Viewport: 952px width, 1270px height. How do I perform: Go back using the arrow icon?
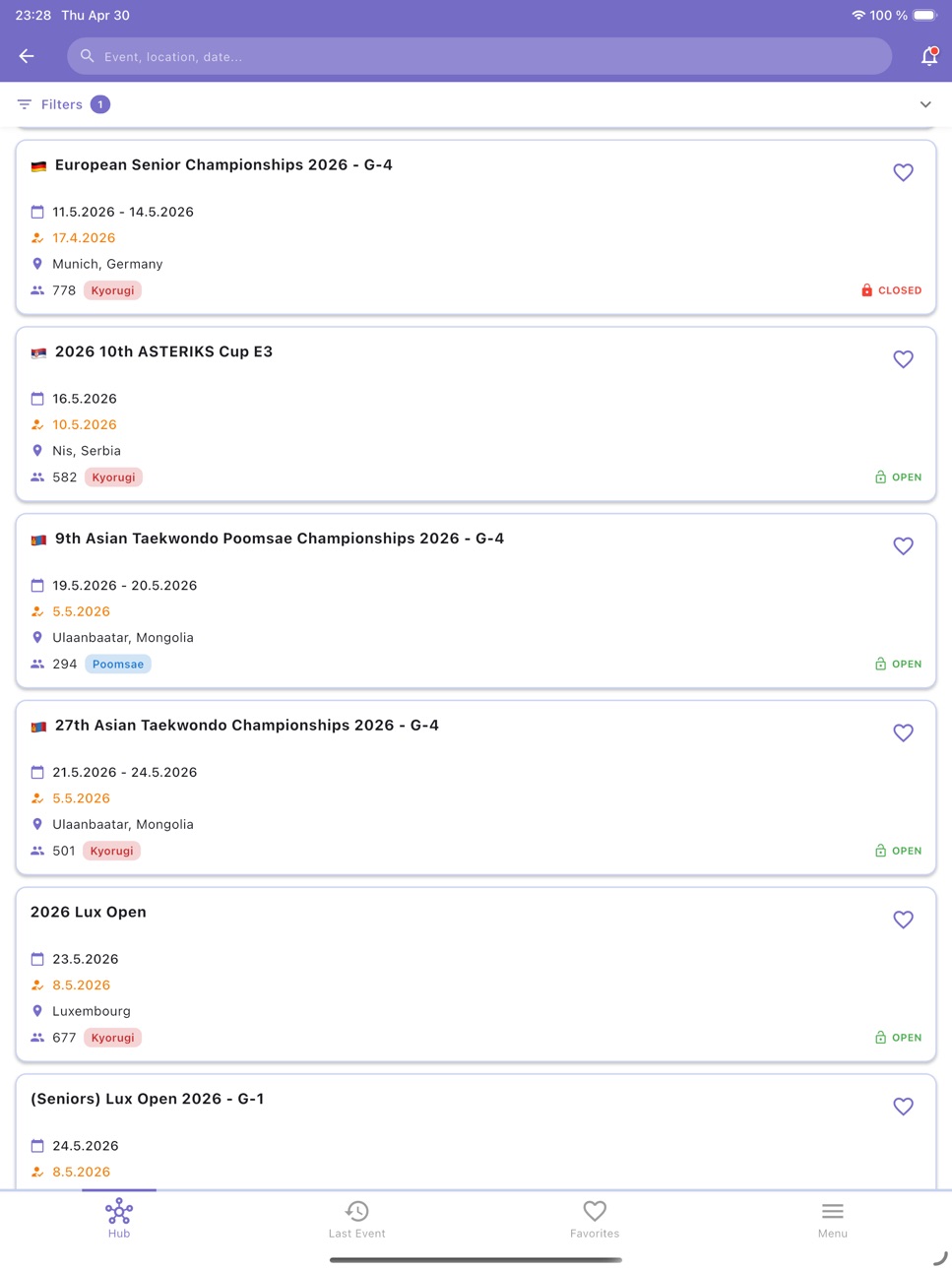point(27,56)
